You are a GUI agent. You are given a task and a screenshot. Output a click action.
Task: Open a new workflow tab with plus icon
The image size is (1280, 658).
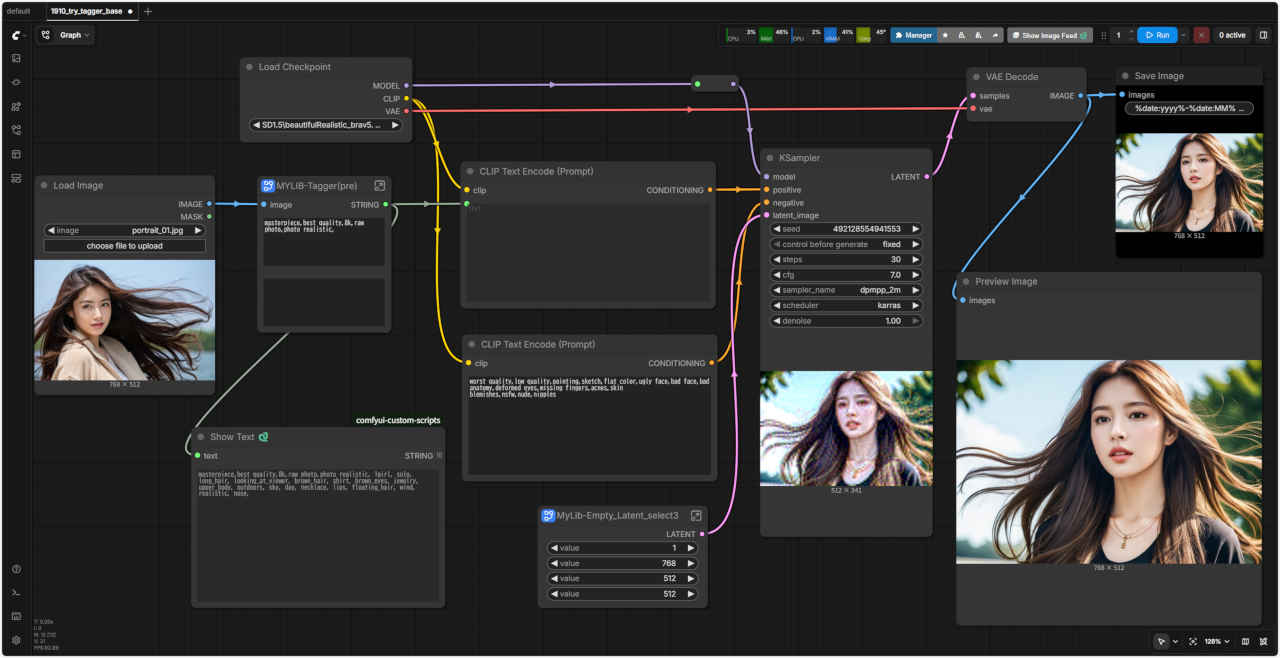pyautogui.click(x=148, y=11)
